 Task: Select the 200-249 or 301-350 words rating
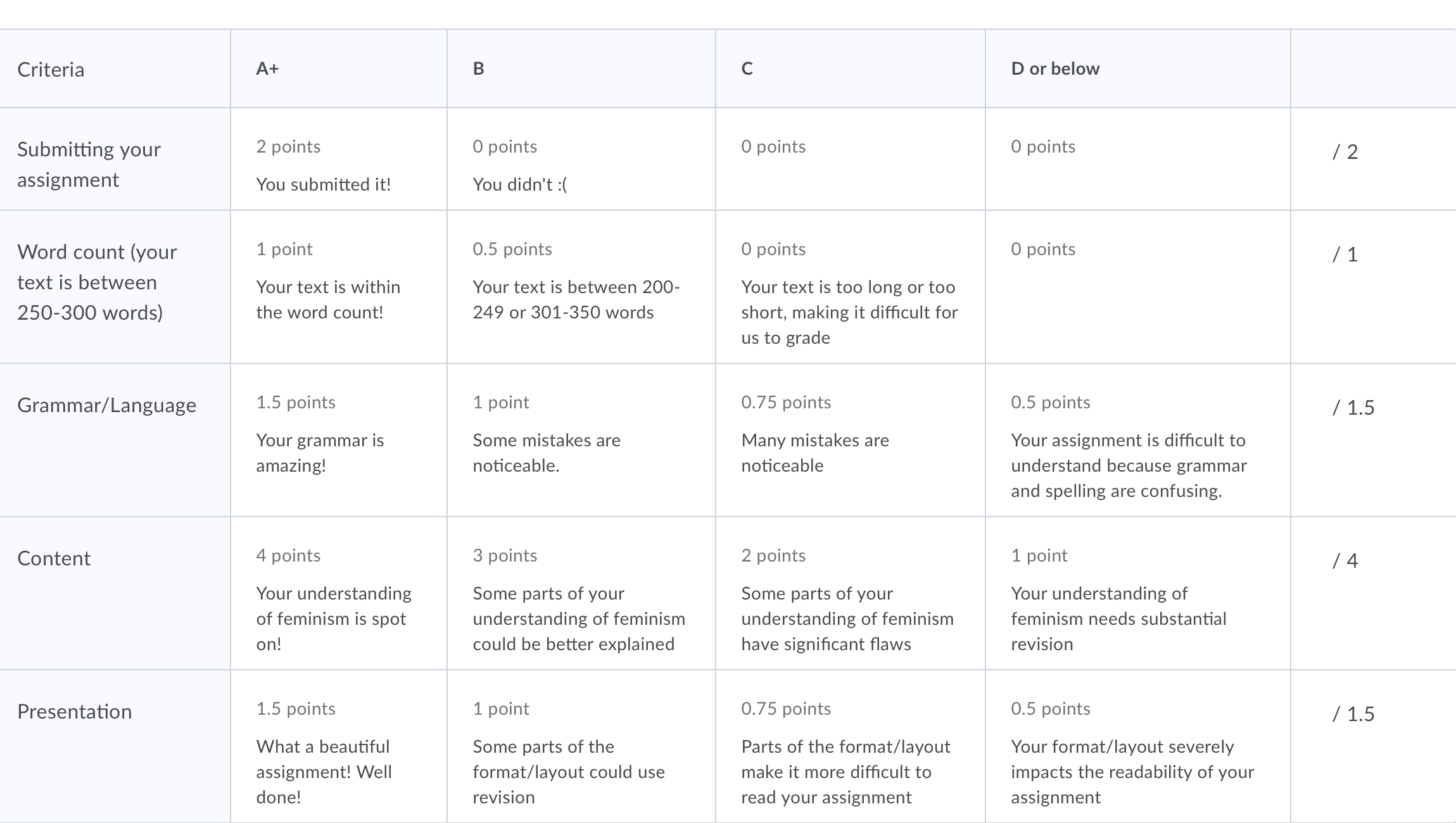click(x=581, y=286)
